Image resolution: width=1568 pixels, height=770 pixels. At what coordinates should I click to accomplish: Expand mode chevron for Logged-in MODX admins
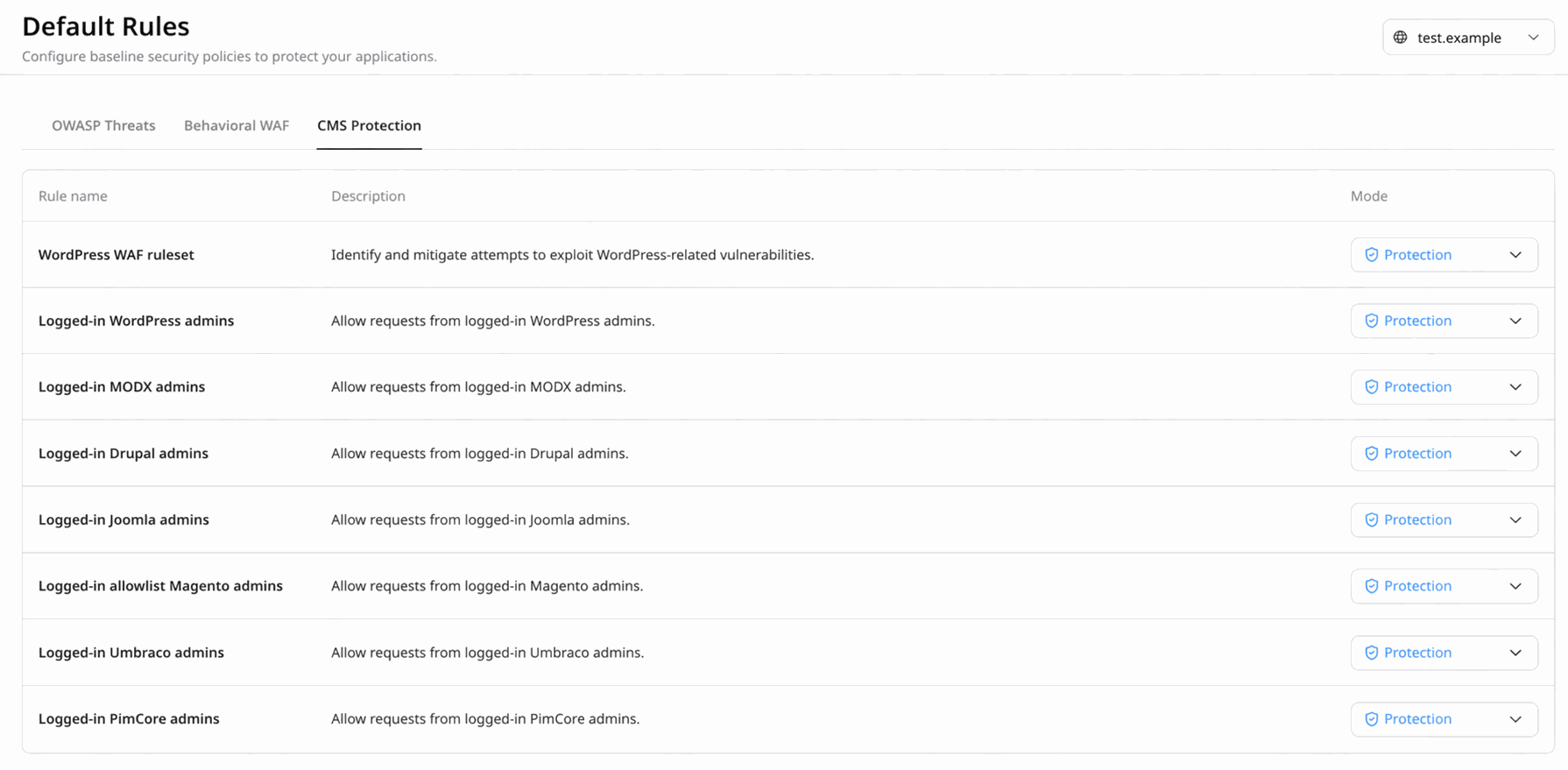tap(1515, 387)
